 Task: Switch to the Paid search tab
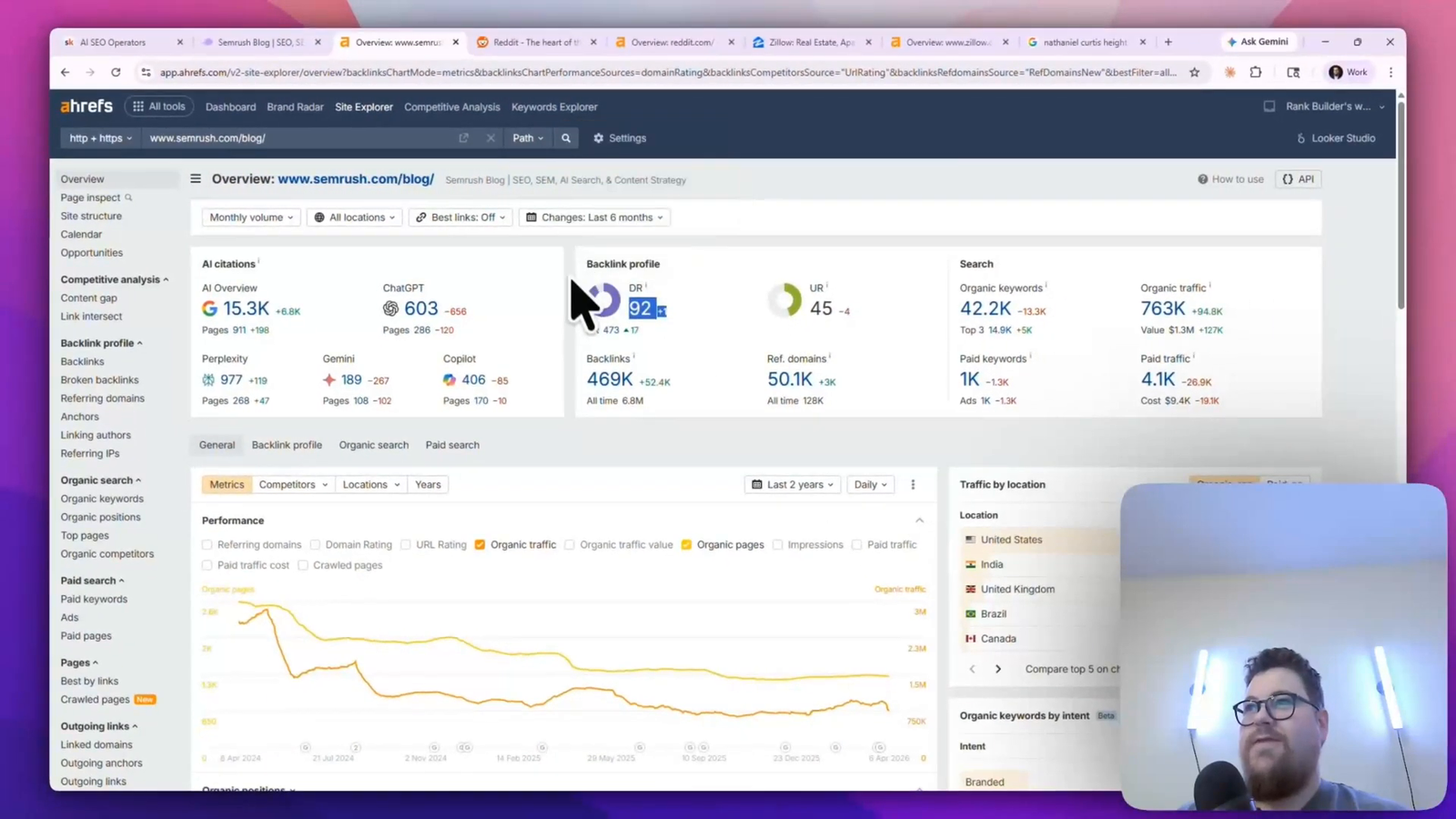pos(452,445)
